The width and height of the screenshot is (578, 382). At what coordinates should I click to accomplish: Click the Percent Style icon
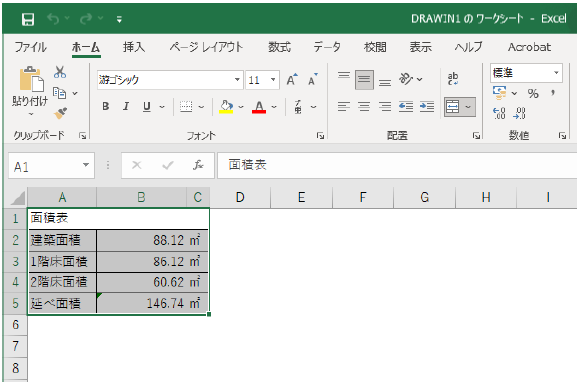tap(533, 94)
